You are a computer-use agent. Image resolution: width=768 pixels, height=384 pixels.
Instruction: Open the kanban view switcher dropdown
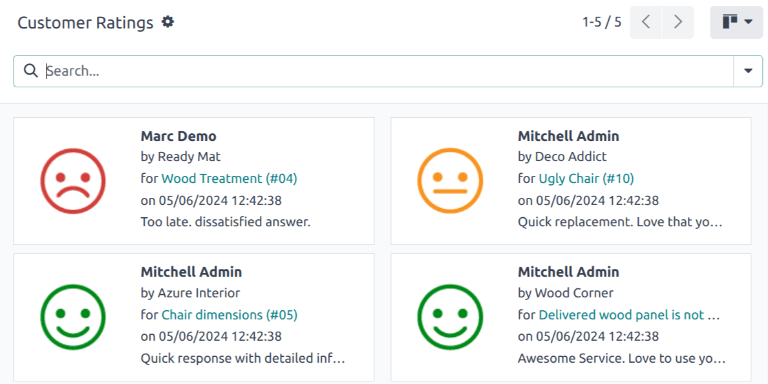(736, 22)
